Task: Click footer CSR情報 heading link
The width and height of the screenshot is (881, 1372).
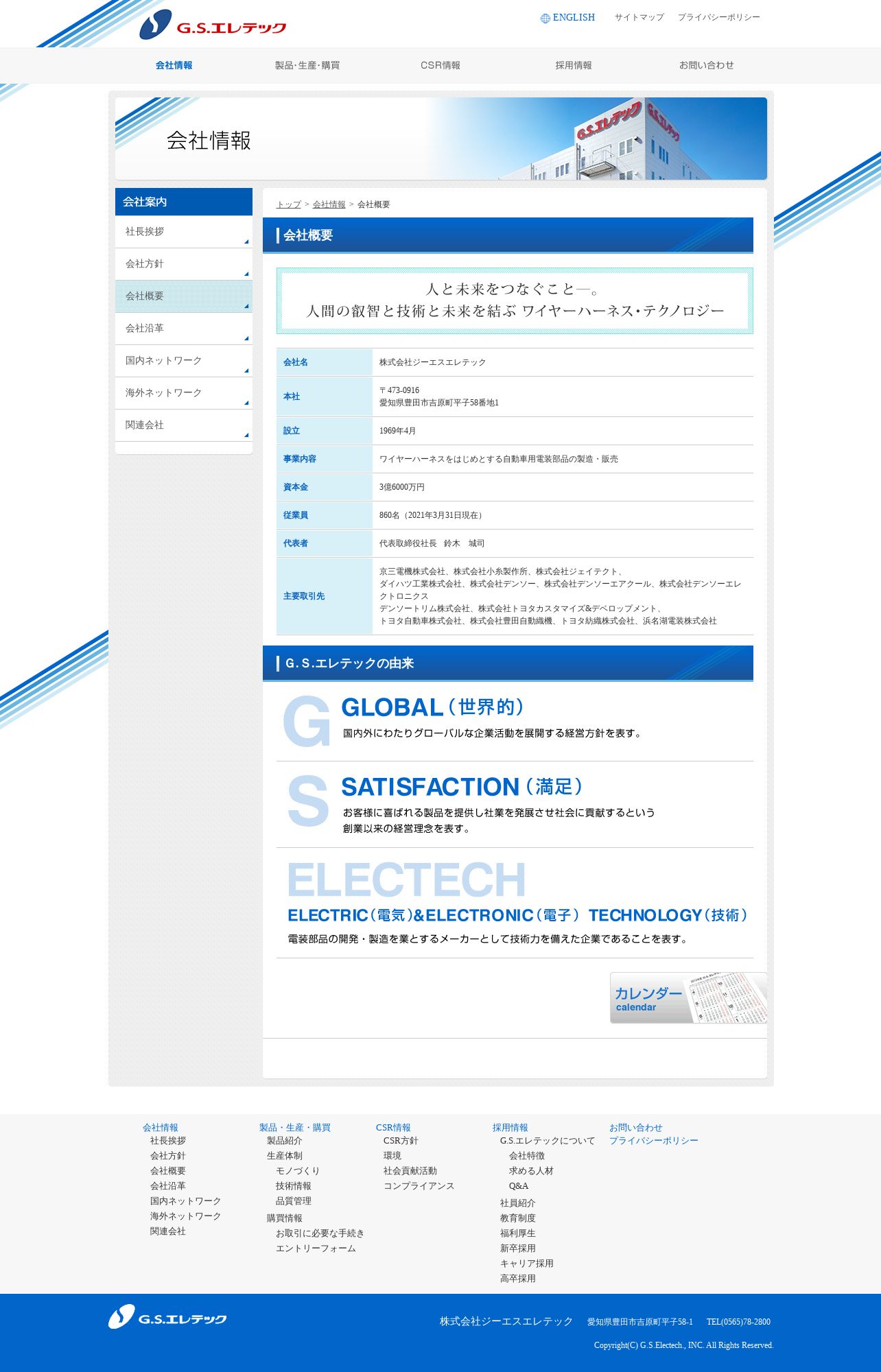Action: click(x=393, y=1128)
